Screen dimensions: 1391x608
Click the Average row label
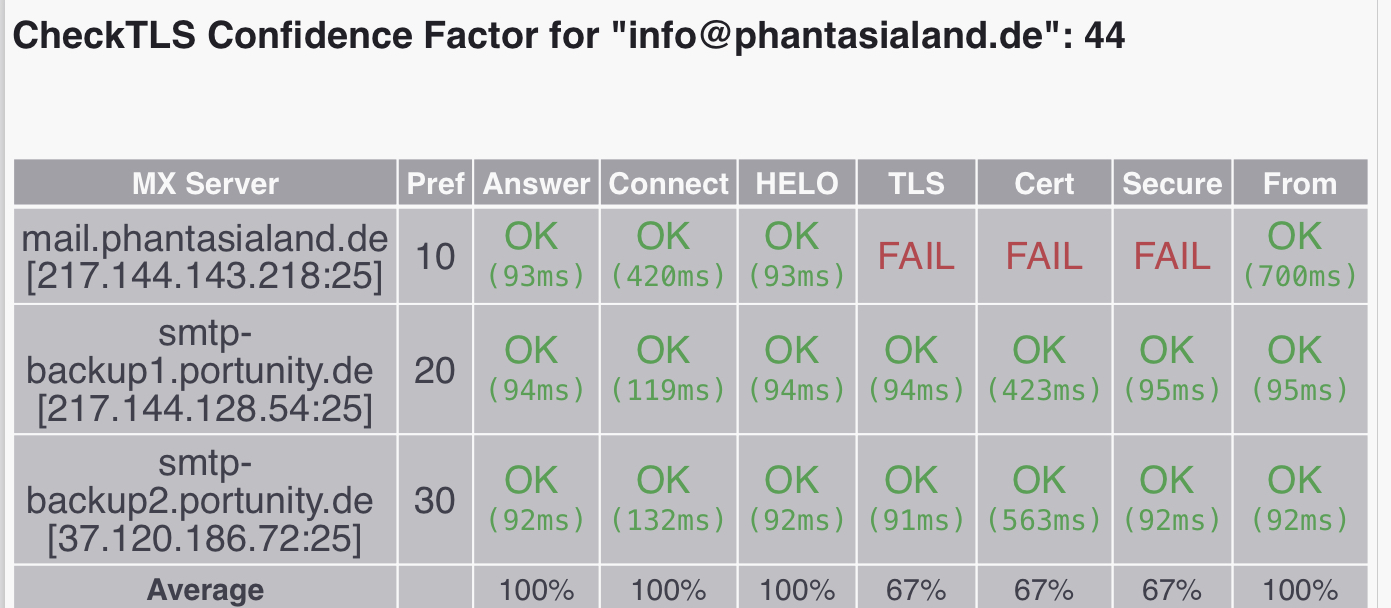[x=205, y=590]
